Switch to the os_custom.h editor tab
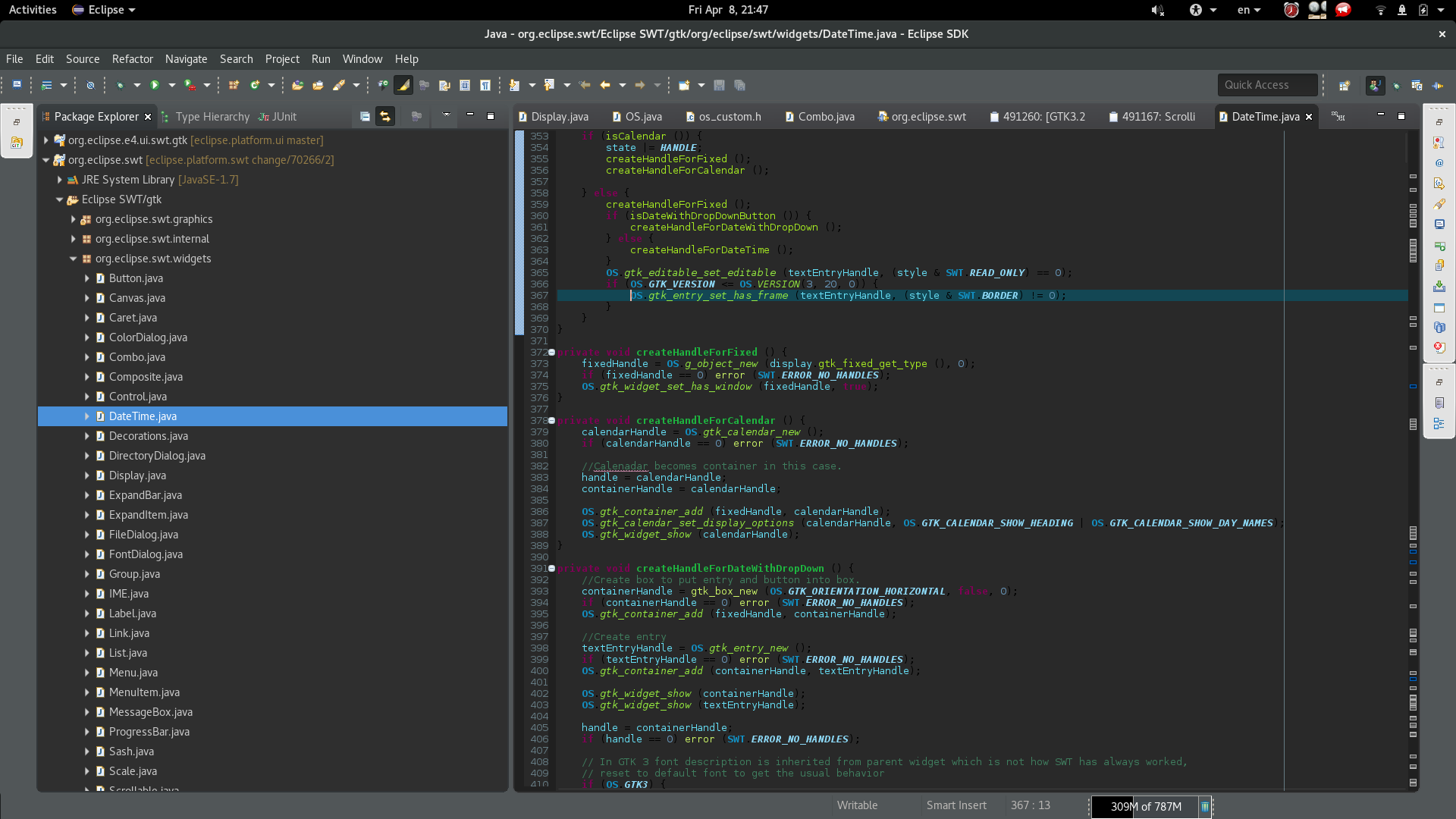The height and width of the screenshot is (819, 1456). 723,116
